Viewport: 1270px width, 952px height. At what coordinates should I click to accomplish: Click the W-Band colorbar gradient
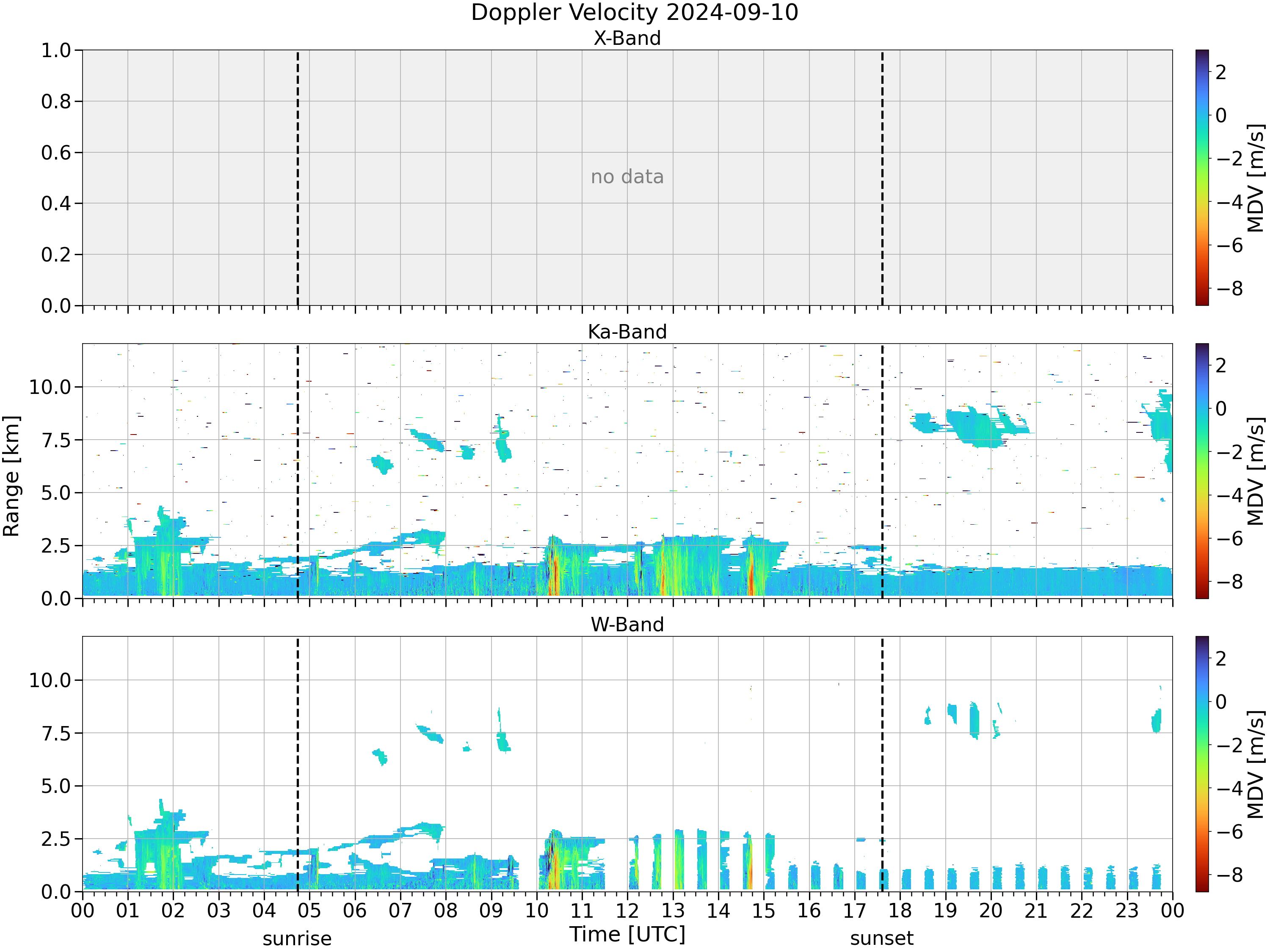click(x=1202, y=764)
